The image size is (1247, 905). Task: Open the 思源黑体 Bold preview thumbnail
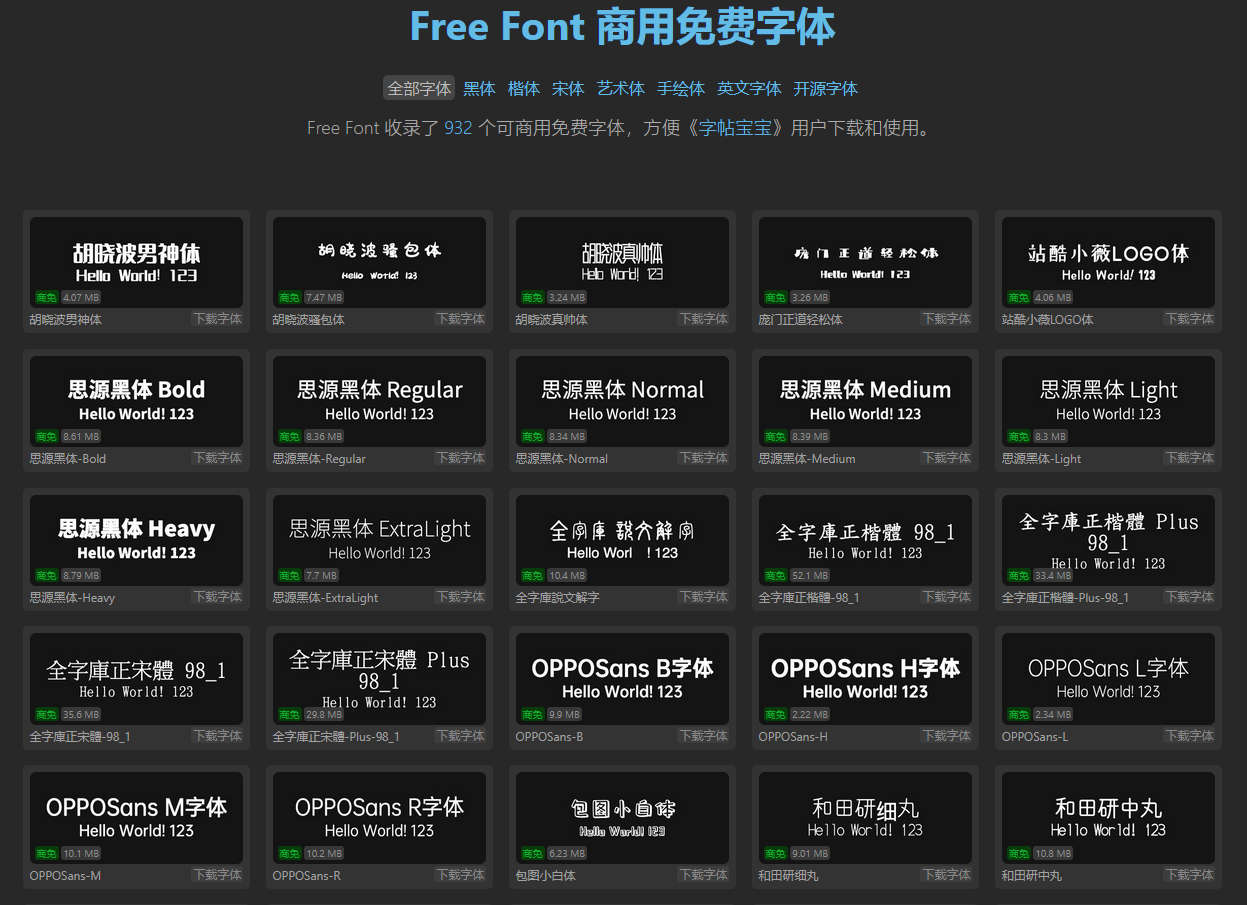(136, 401)
